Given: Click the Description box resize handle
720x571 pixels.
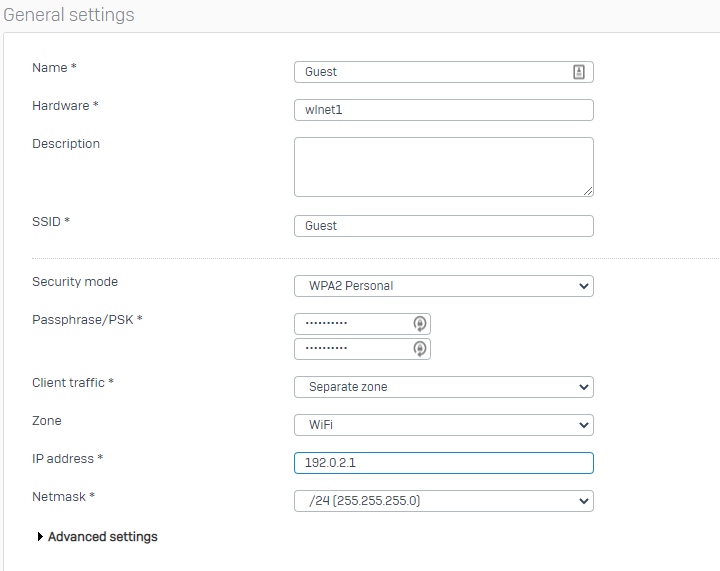Looking at the screenshot, I should (x=587, y=190).
